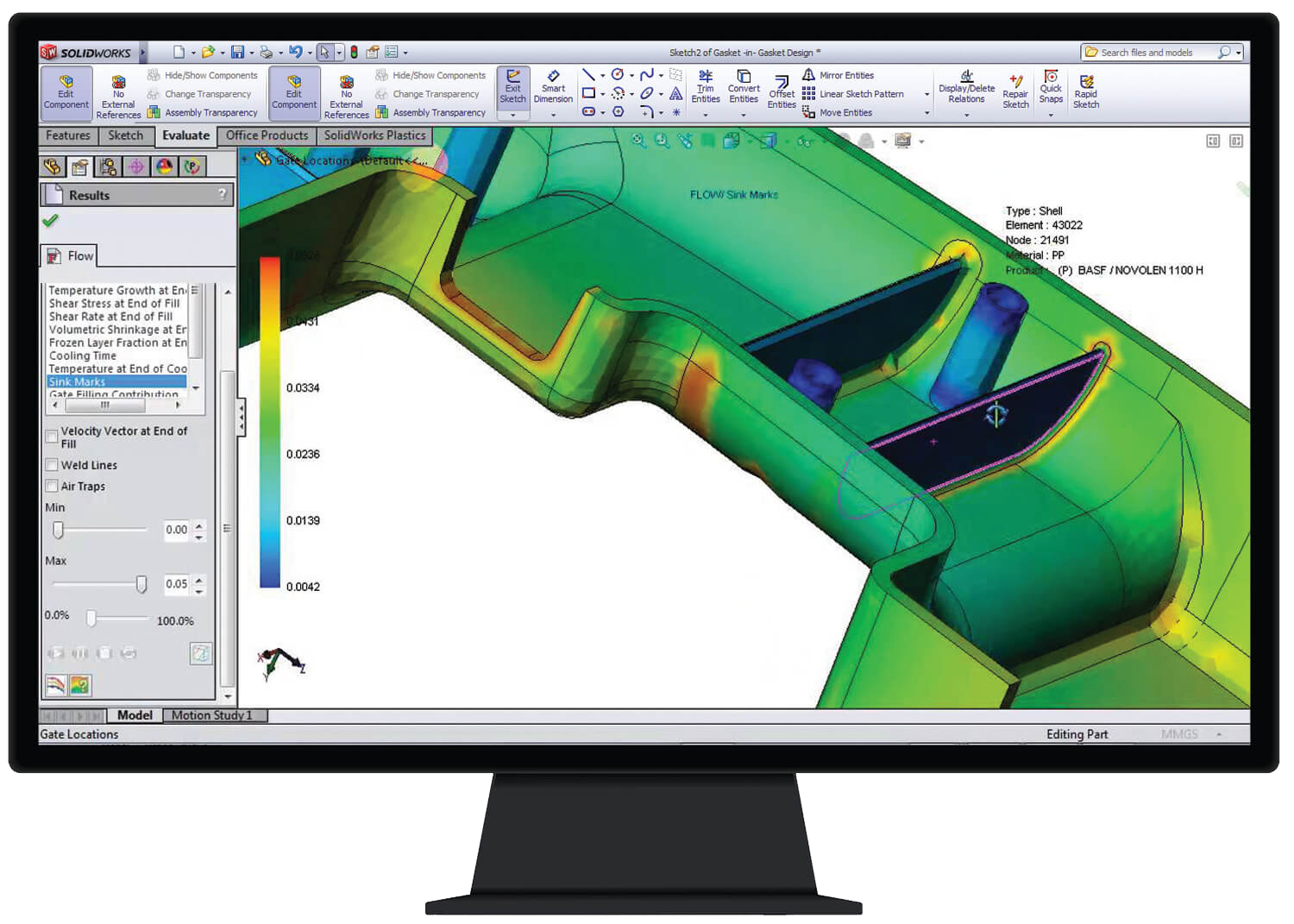Switch to the Evaluate tab
This screenshot has height=924, width=1294.
click(x=185, y=135)
